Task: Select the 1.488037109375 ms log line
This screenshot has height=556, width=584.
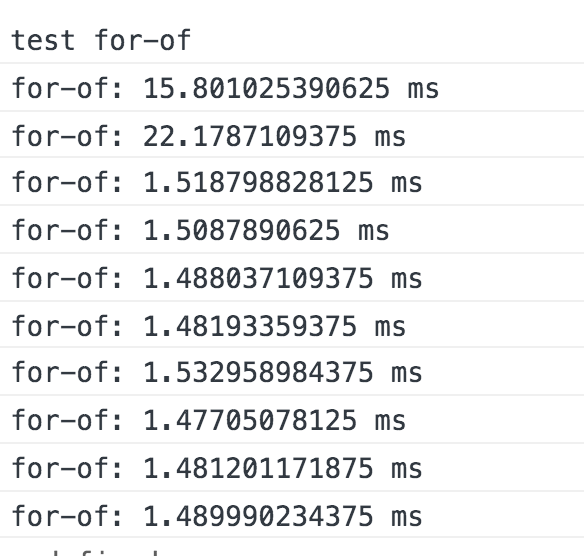Action: point(292,278)
